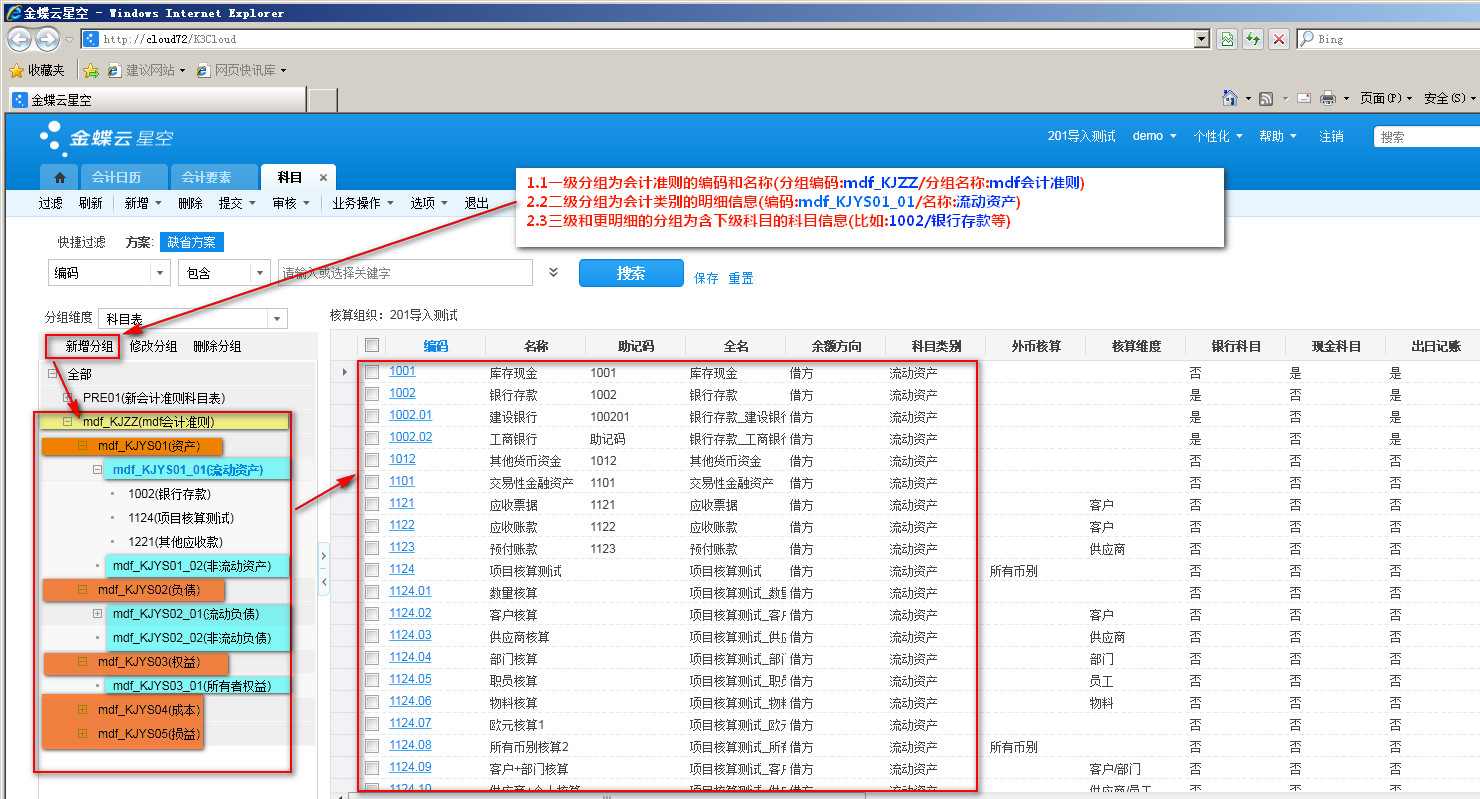Viewport: 1480px width, 799px height.
Task: Click the 修改分组 button
Action: click(x=154, y=346)
